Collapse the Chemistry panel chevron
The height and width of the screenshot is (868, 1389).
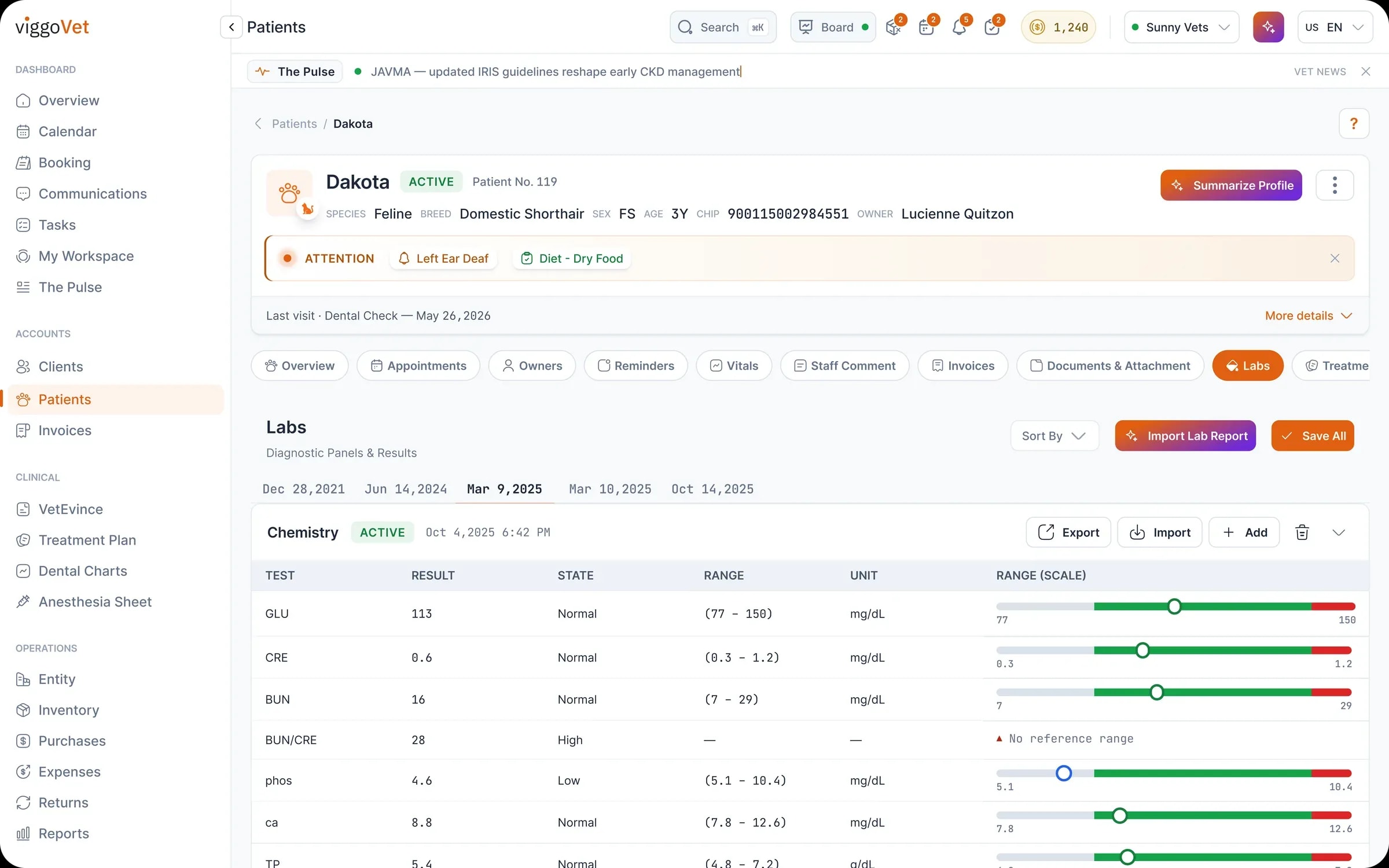pos(1338,532)
